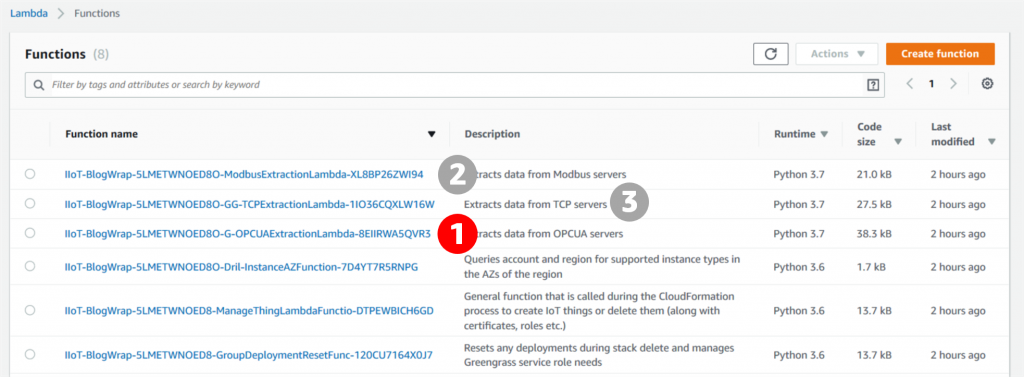Navigate to Lambda breadcrumb link
The height and width of the screenshot is (377, 1024).
point(29,13)
